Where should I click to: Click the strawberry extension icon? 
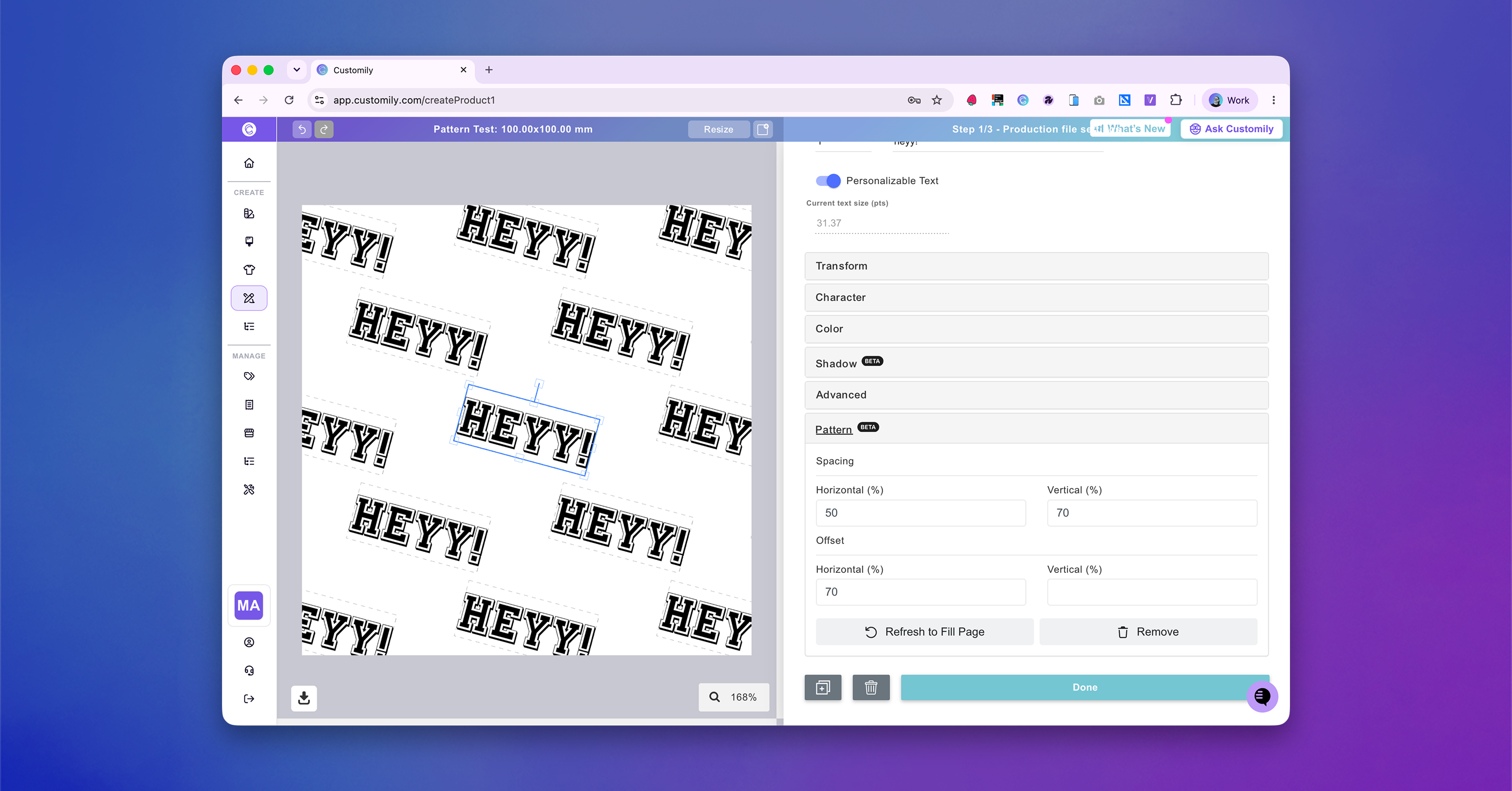(x=971, y=100)
